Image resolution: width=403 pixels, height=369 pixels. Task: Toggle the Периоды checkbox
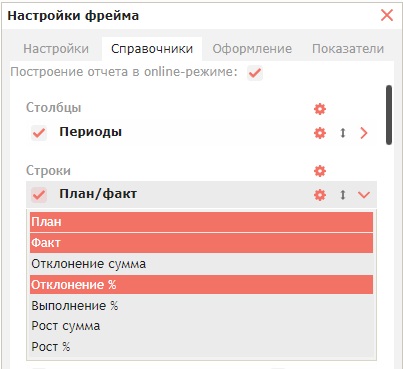(39, 133)
